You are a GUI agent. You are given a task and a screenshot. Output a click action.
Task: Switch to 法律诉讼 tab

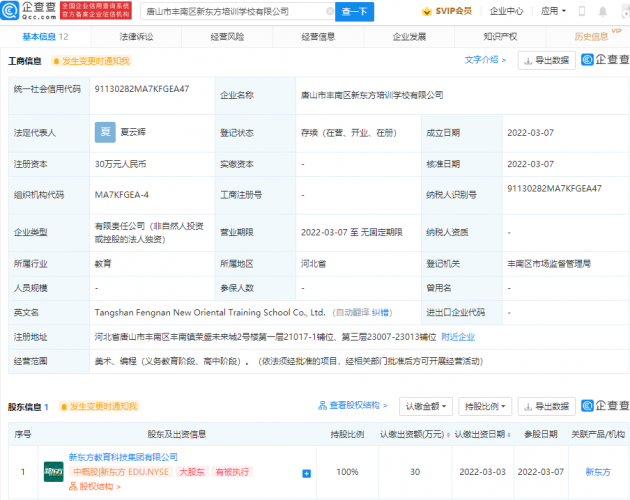coord(136,37)
